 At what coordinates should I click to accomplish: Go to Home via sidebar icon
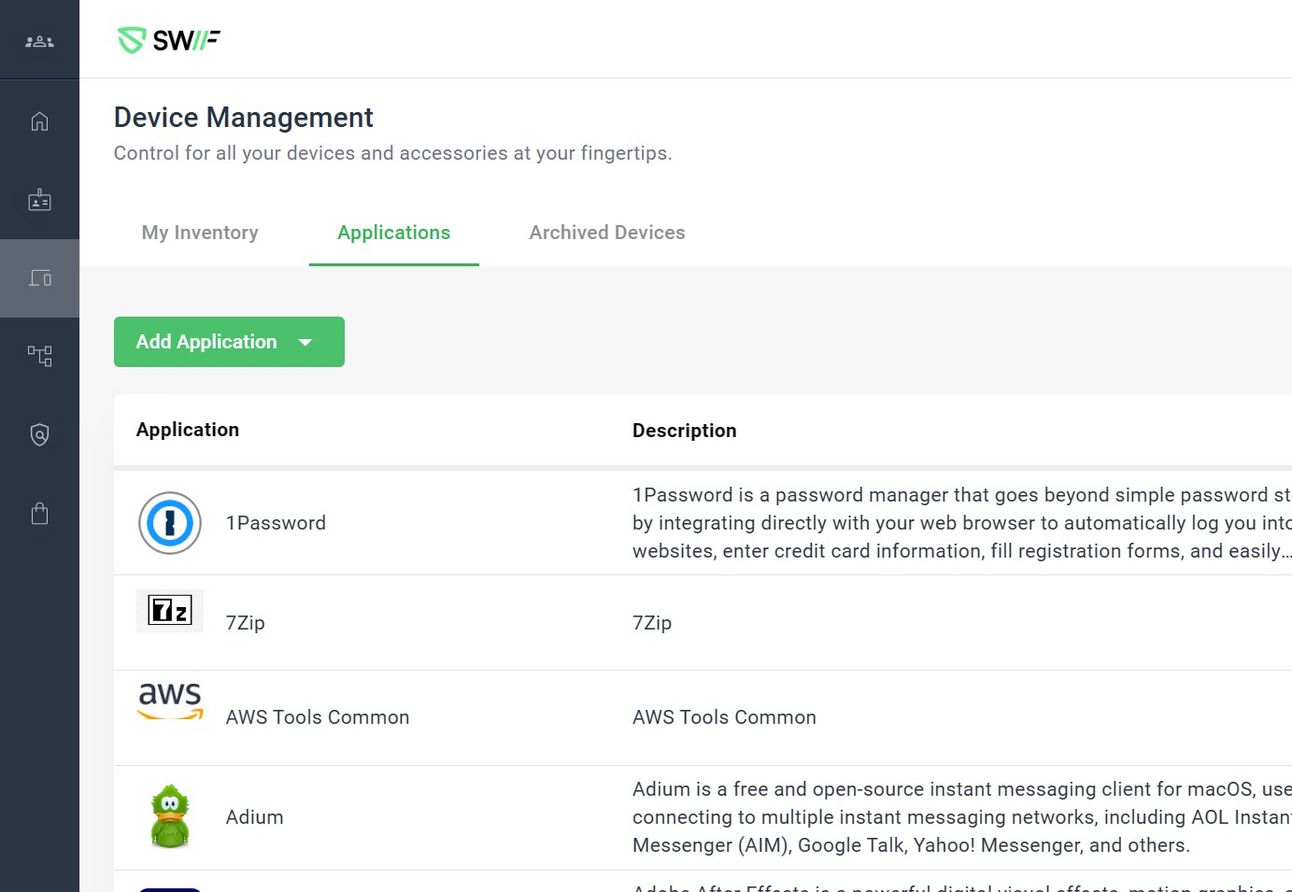click(x=39, y=122)
